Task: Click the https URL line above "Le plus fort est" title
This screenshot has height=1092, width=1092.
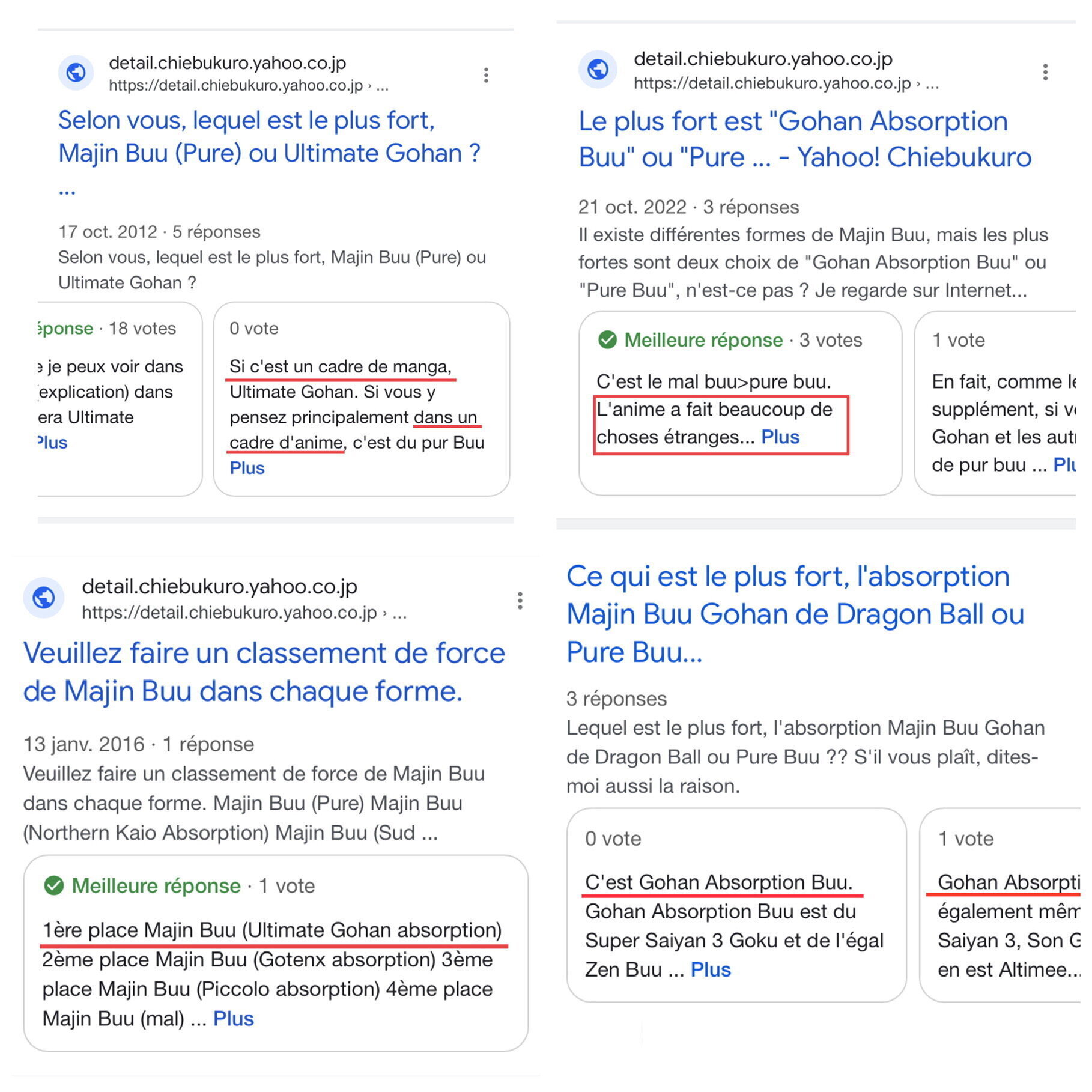Action: click(786, 83)
